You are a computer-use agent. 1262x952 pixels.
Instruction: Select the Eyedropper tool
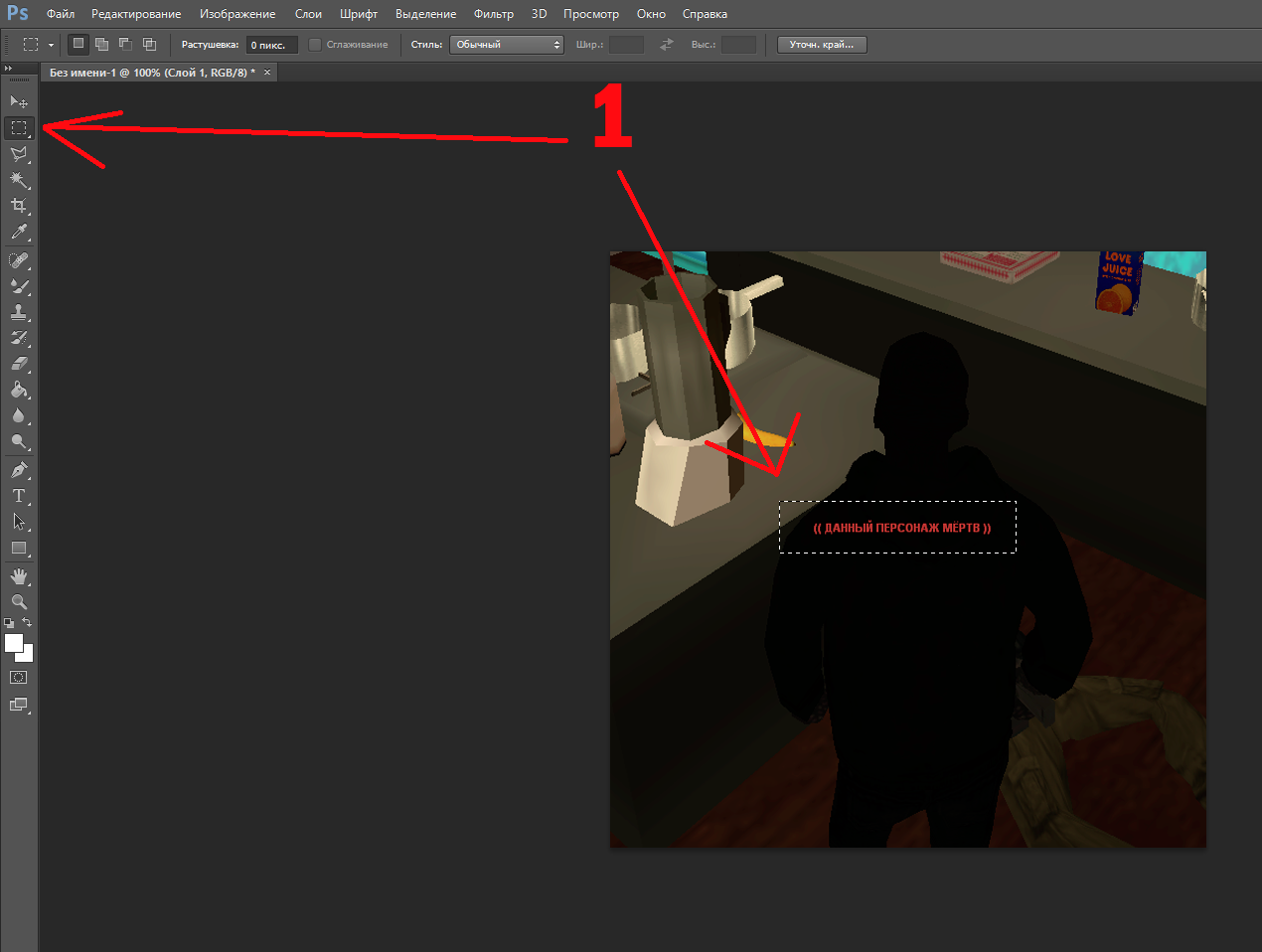click(18, 233)
